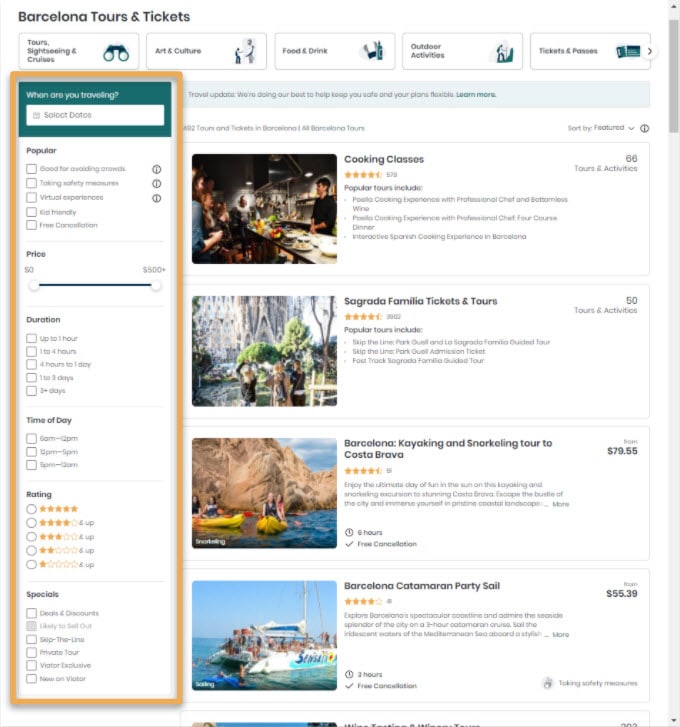The width and height of the screenshot is (680, 727).
Task: Open info icon for Virtual experiences filter
Action: coord(157,198)
